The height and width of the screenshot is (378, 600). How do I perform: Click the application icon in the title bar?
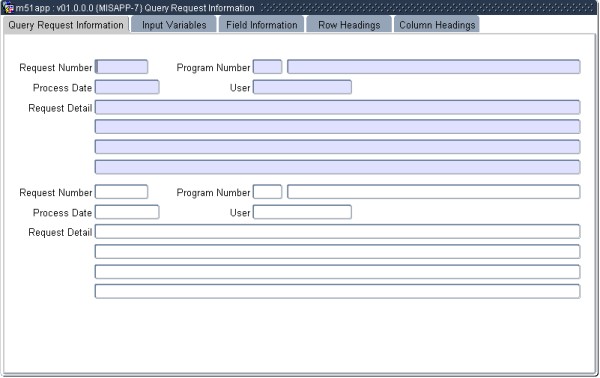[x=8, y=7]
